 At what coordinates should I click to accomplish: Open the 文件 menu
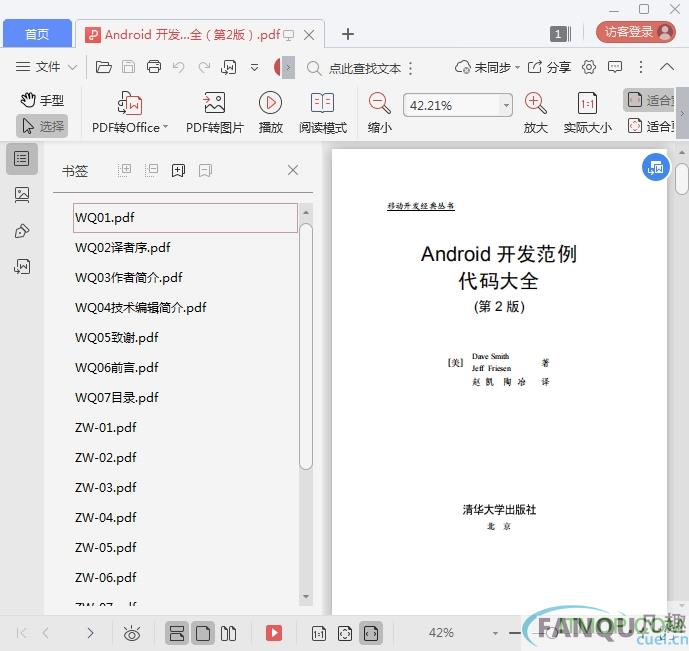[x=46, y=67]
